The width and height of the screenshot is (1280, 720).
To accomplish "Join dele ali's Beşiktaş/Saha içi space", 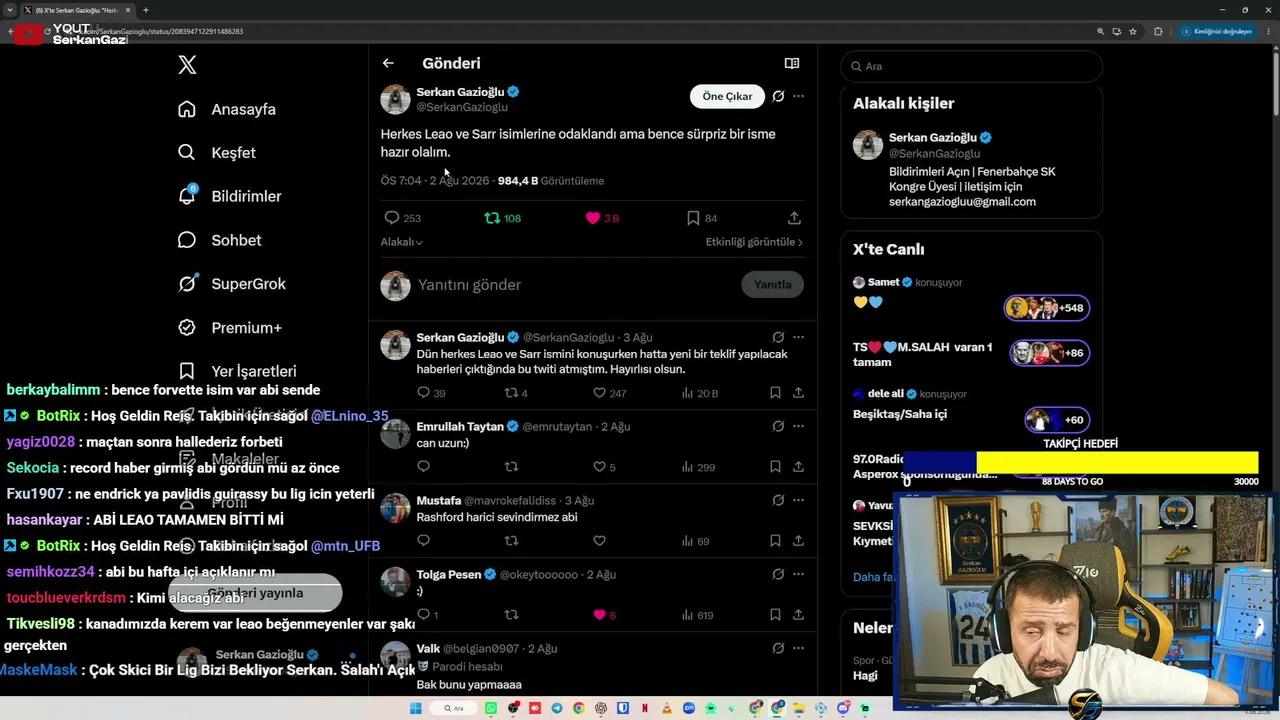I will tap(1057, 420).
